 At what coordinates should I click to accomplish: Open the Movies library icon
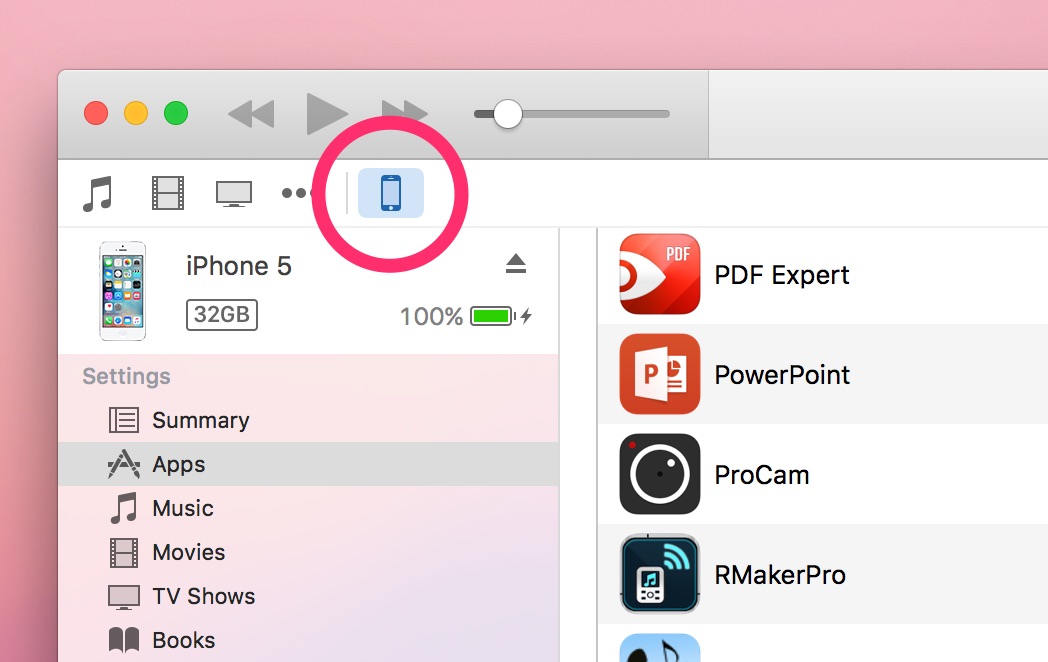click(168, 193)
